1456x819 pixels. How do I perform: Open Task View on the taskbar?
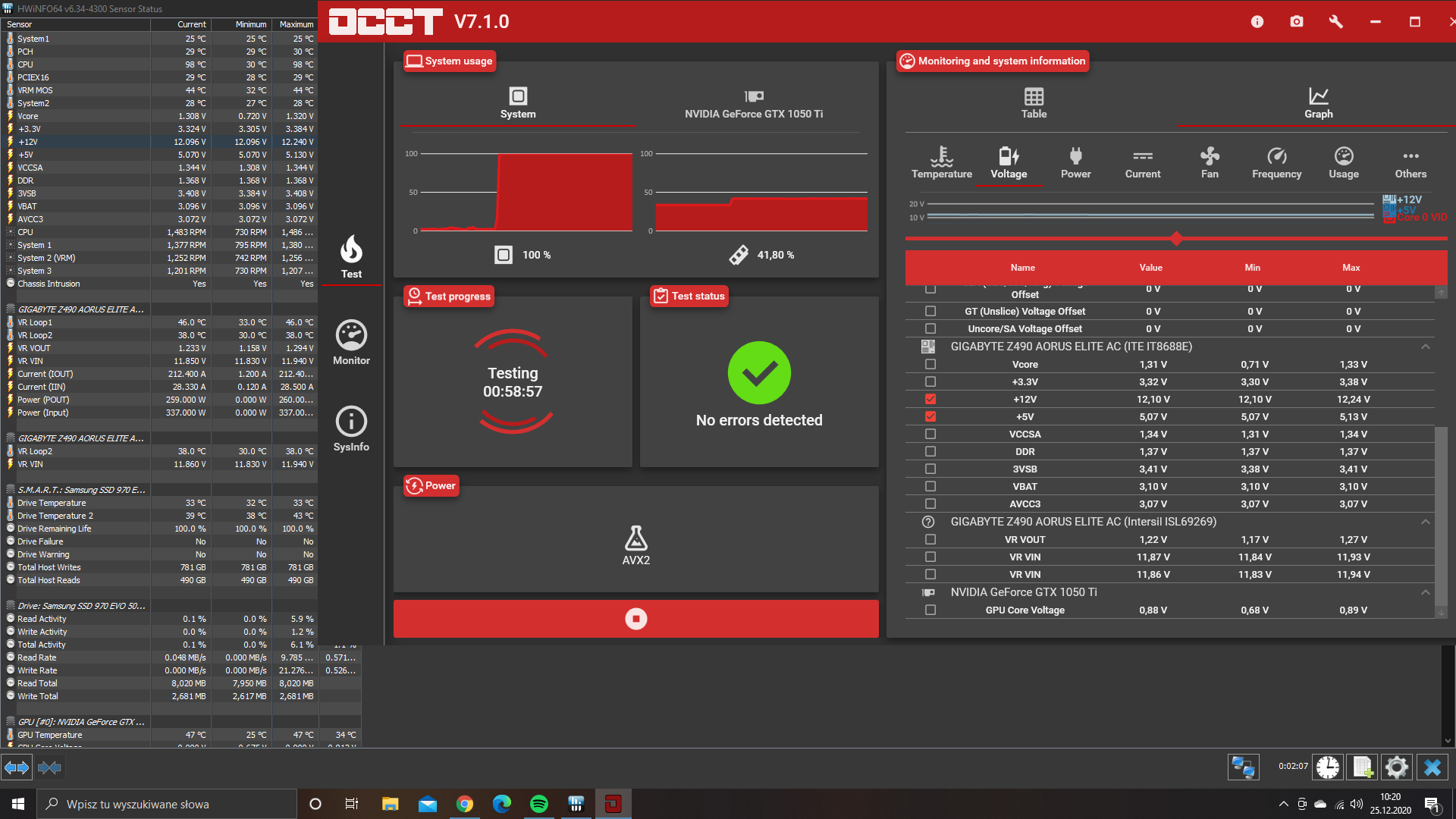tap(352, 804)
